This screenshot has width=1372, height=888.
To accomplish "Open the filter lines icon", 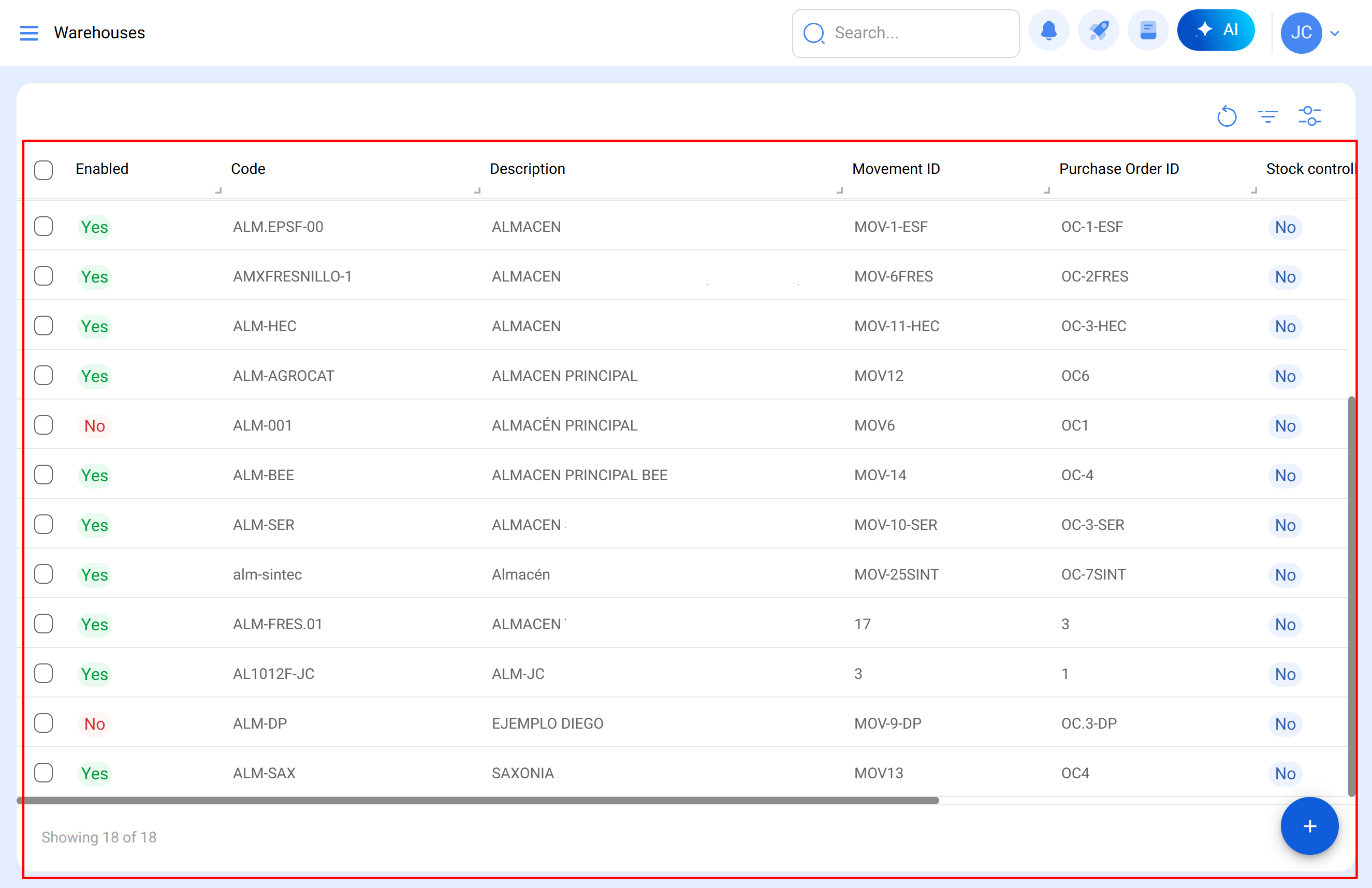I will coord(1267,116).
